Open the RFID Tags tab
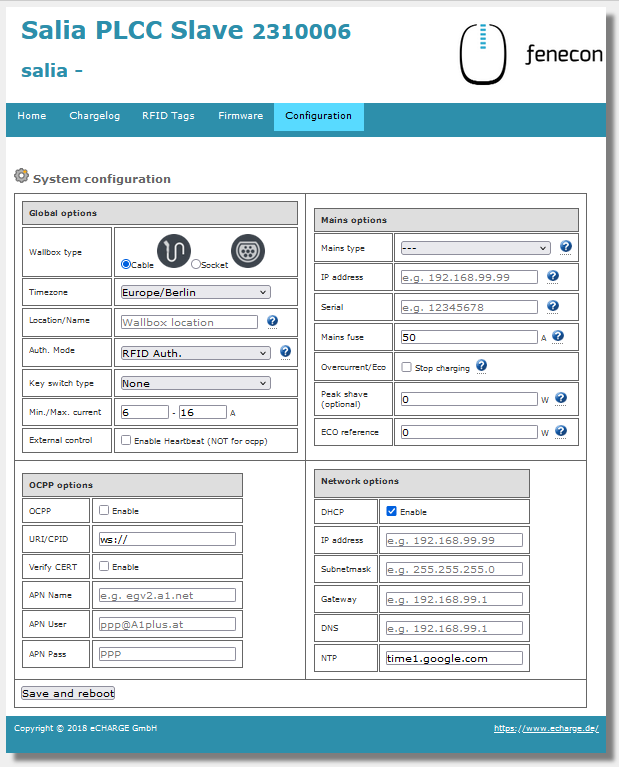Image resolution: width=619 pixels, height=767 pixels. (168, 116)
